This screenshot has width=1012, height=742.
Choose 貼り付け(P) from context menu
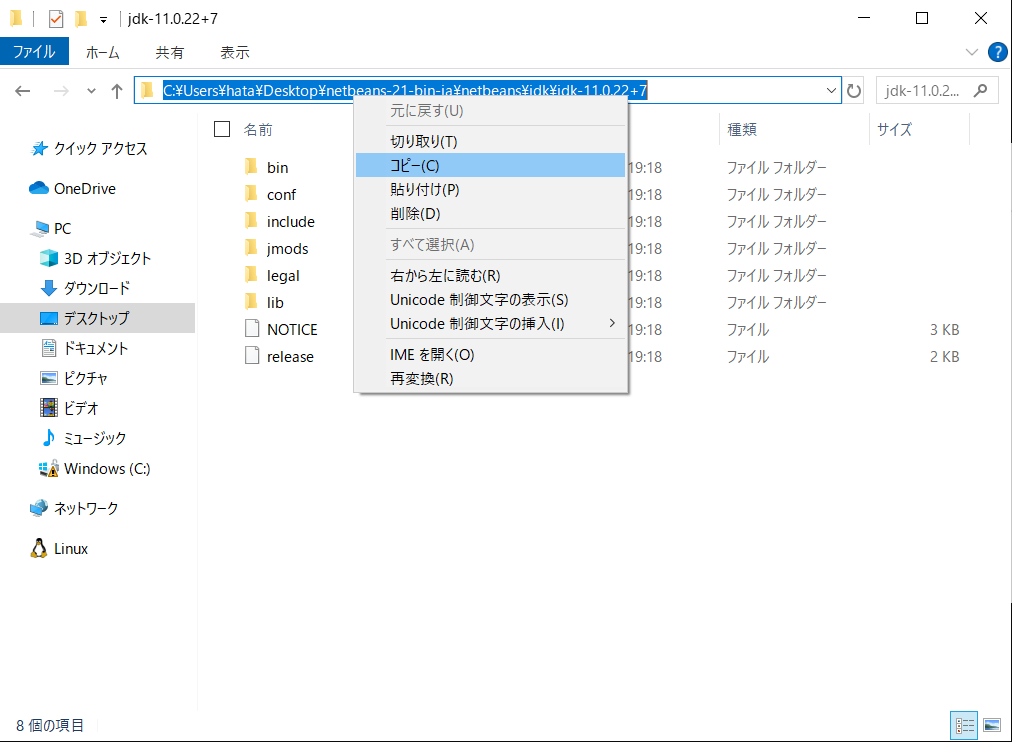click(x=491, y=190)
